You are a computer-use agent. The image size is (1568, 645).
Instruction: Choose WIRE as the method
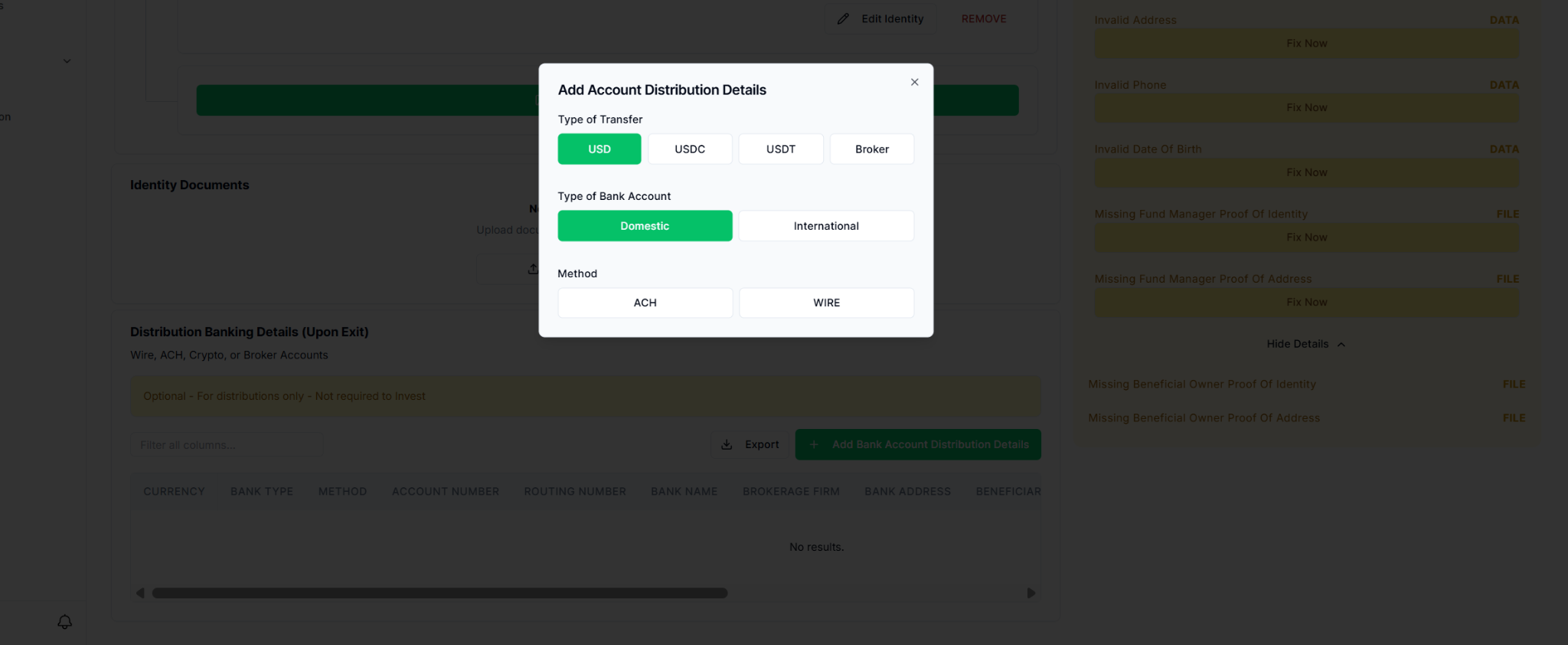coord(826,303)
